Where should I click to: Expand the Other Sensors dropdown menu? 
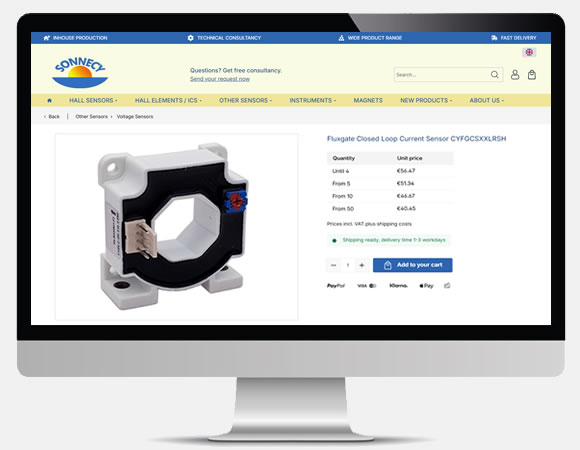245,101
